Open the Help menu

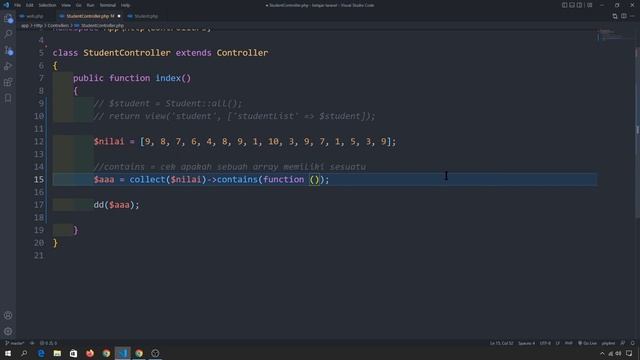click(125, 5)
